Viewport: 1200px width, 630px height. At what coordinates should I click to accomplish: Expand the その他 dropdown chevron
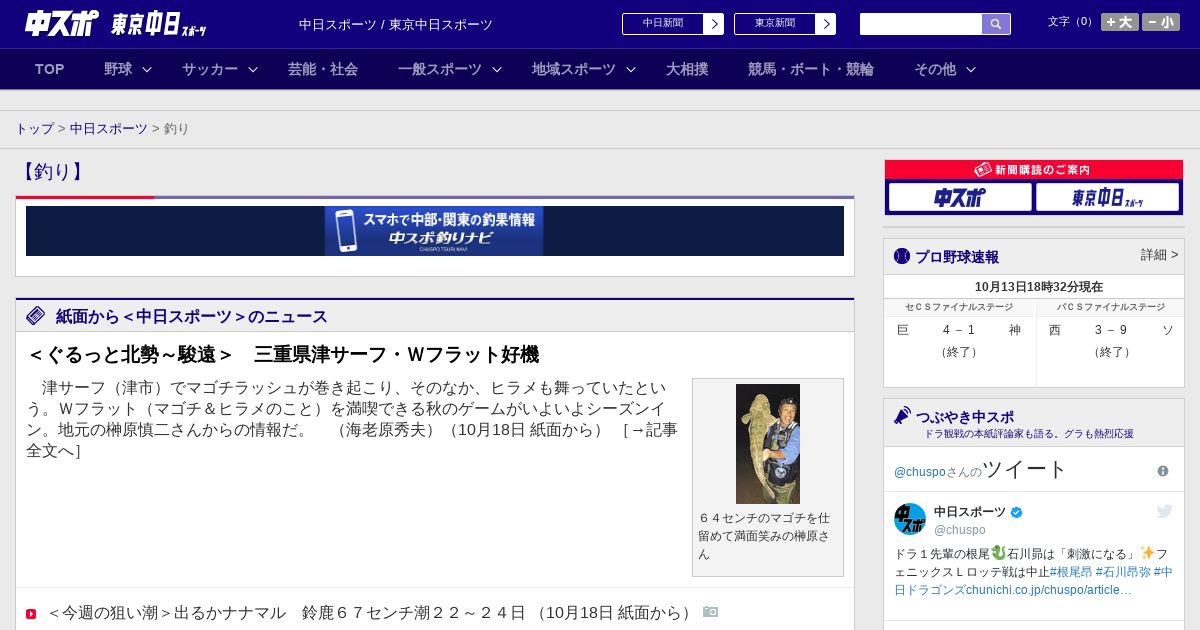971,69
